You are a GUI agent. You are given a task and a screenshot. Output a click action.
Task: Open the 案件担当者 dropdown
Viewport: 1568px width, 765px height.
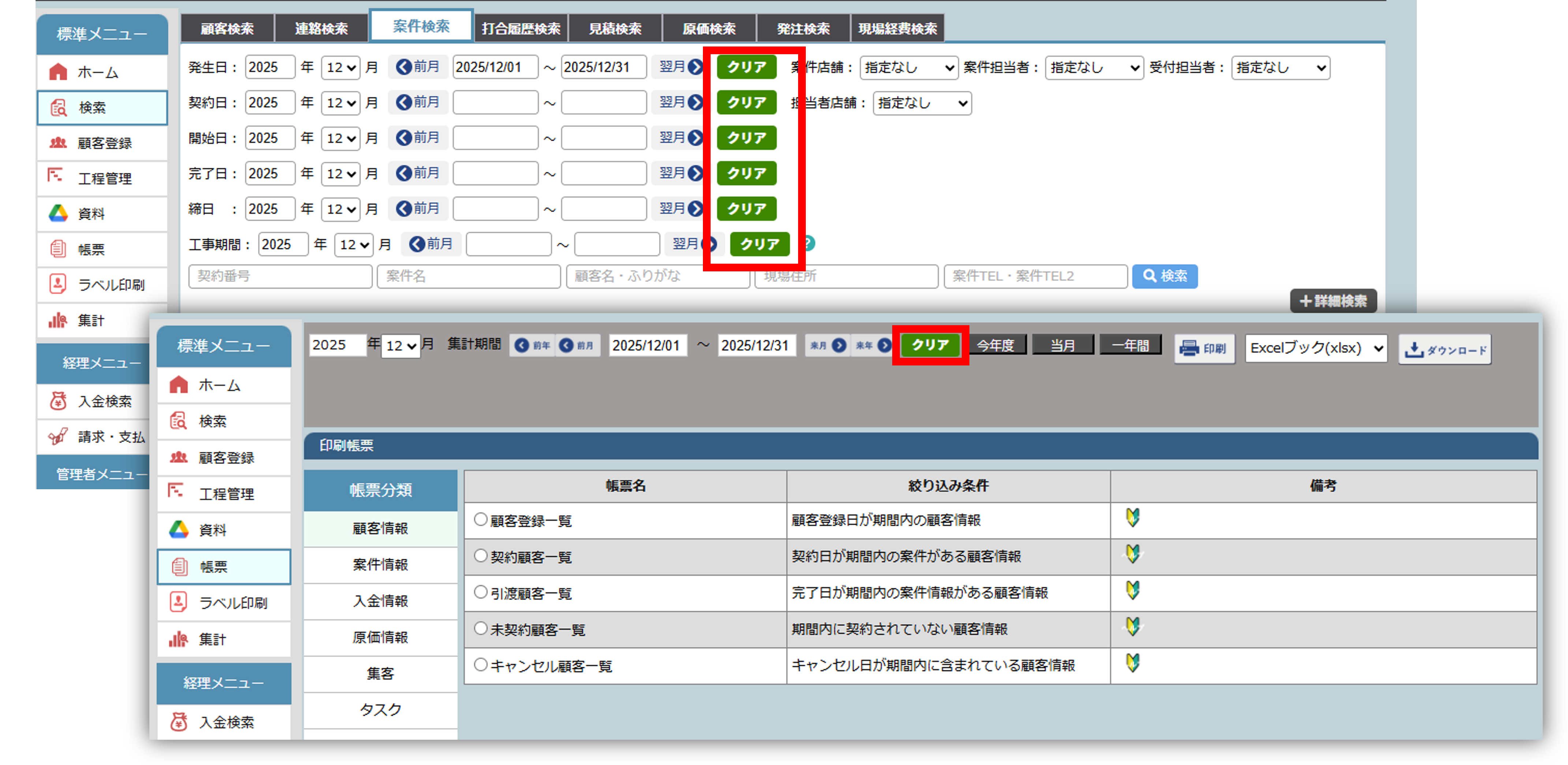pos(1094,68)
